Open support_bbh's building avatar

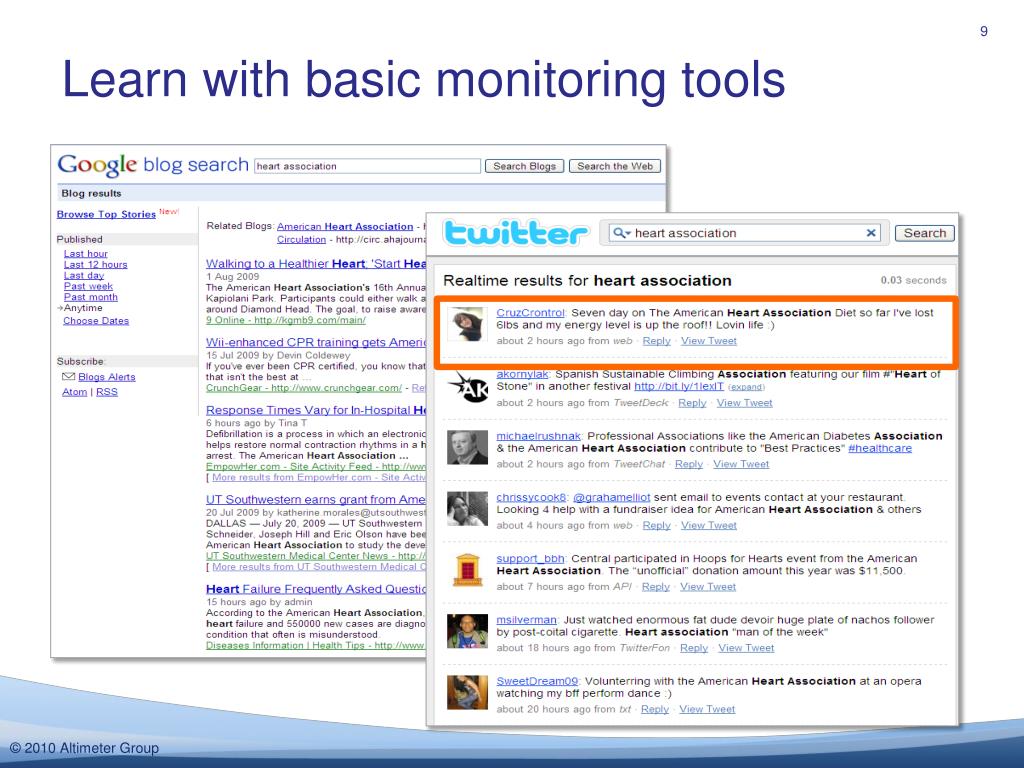[468, 570]
